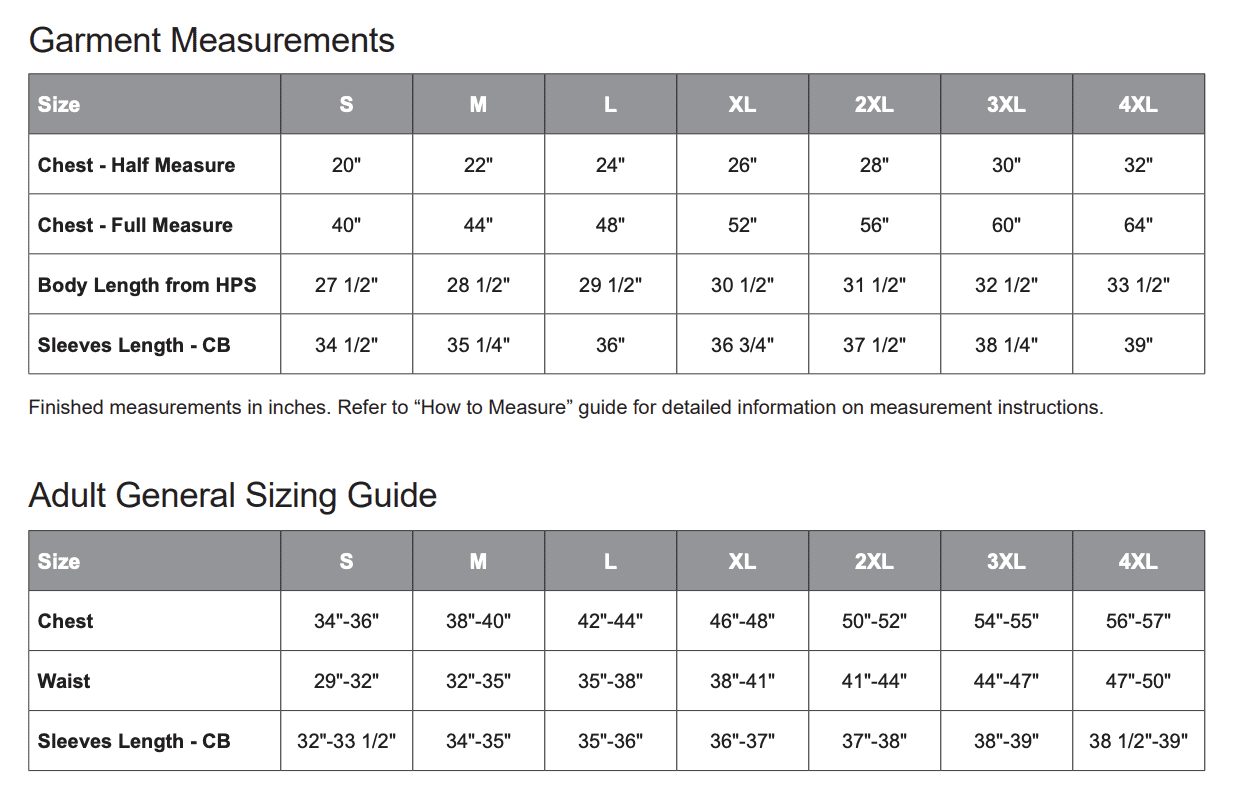Viewport: 1250px width, 804px height.
Task: Select the "Chest - Full Measure" row label
Action: 135,225
